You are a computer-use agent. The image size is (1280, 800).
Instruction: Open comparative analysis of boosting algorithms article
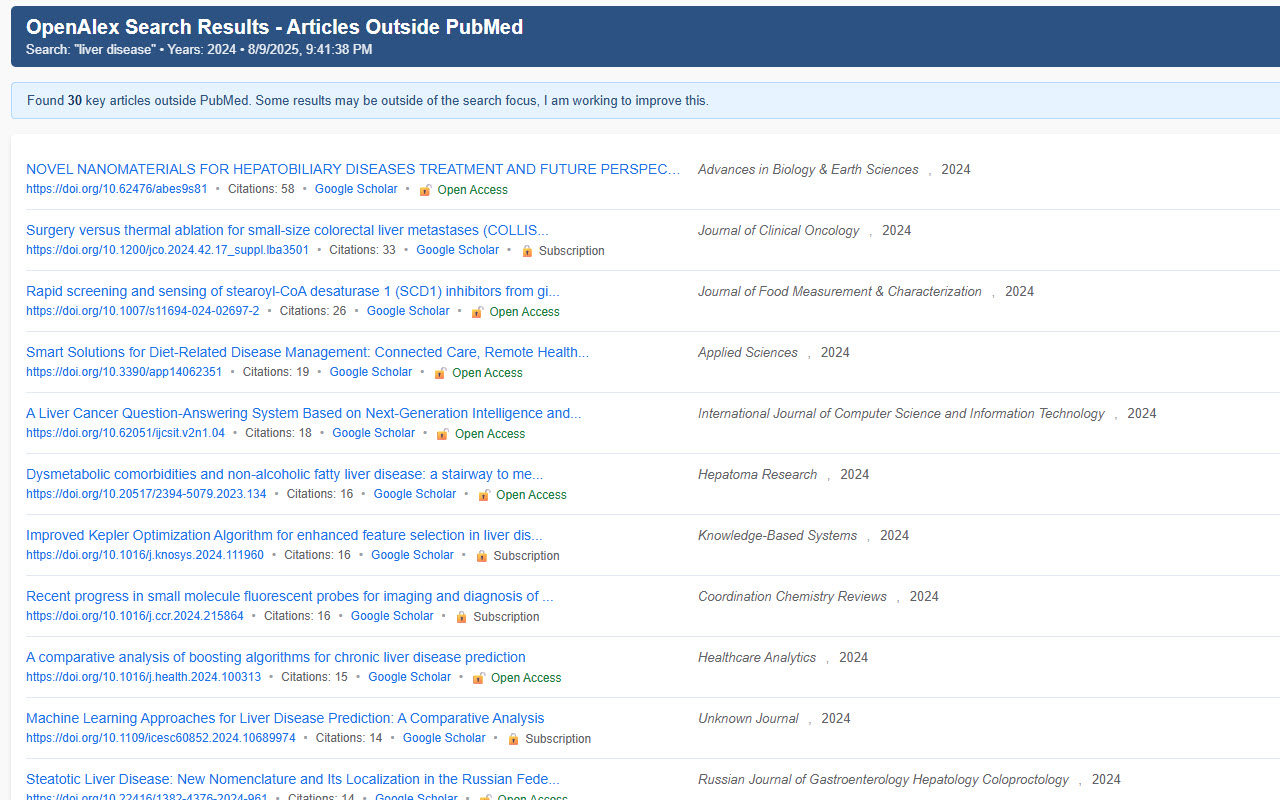point(276,657)
